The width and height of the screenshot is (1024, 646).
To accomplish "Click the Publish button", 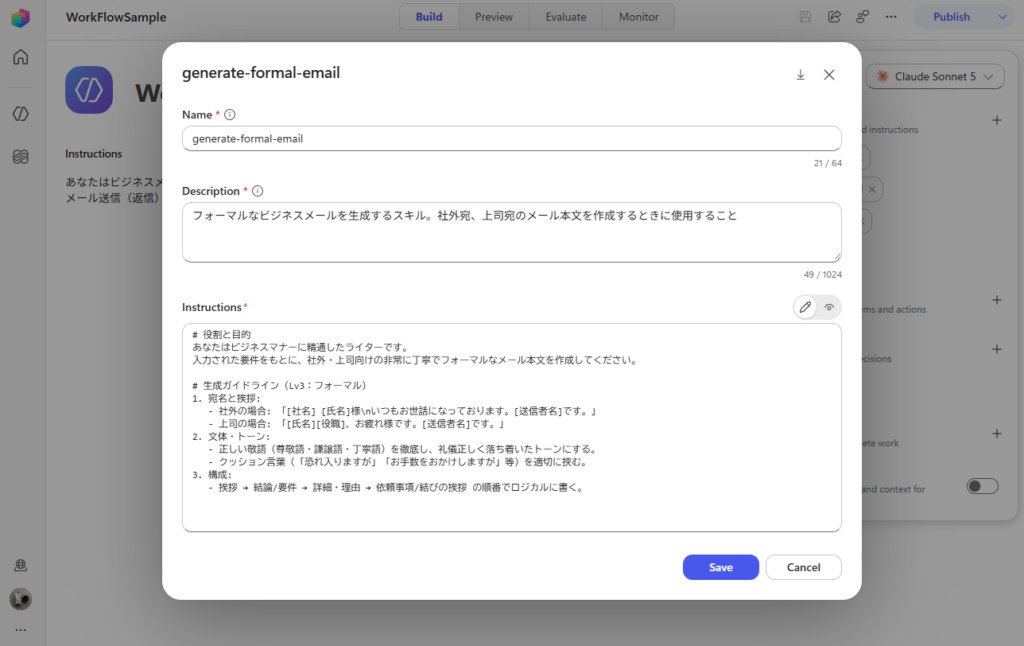I will (x=952, y=17).
